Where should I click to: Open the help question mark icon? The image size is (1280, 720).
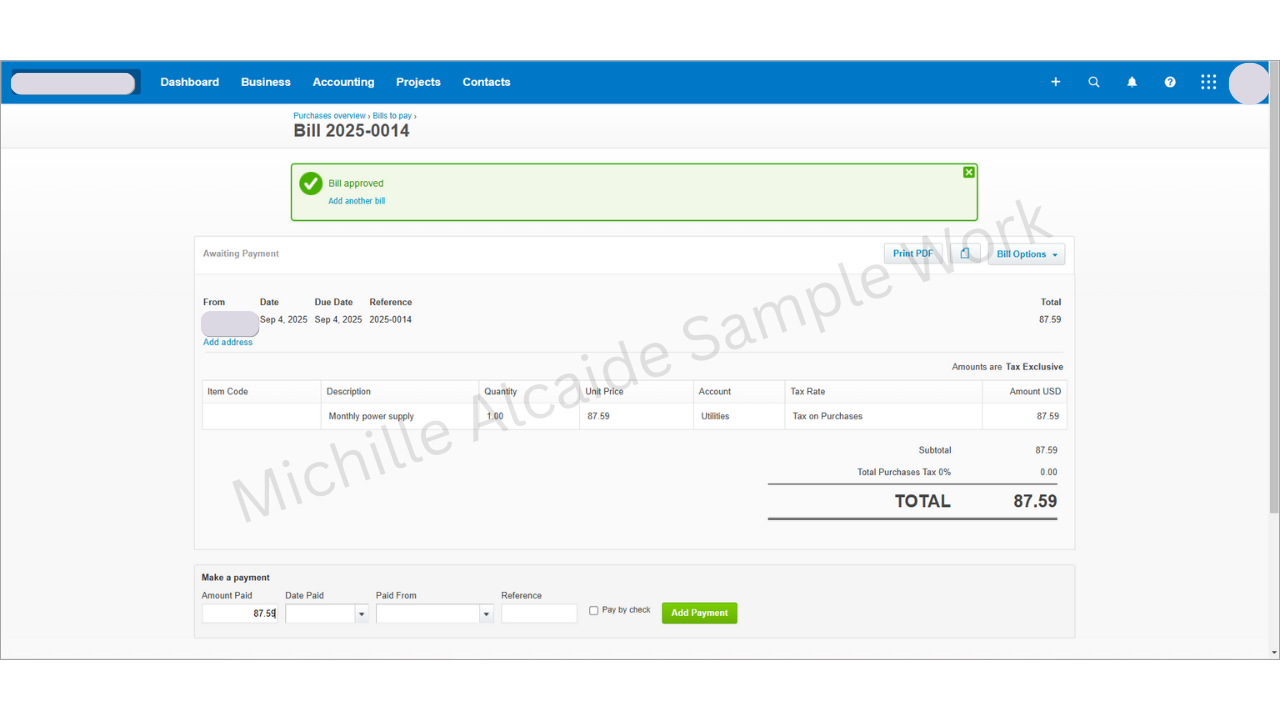[x=1170, y=82]
